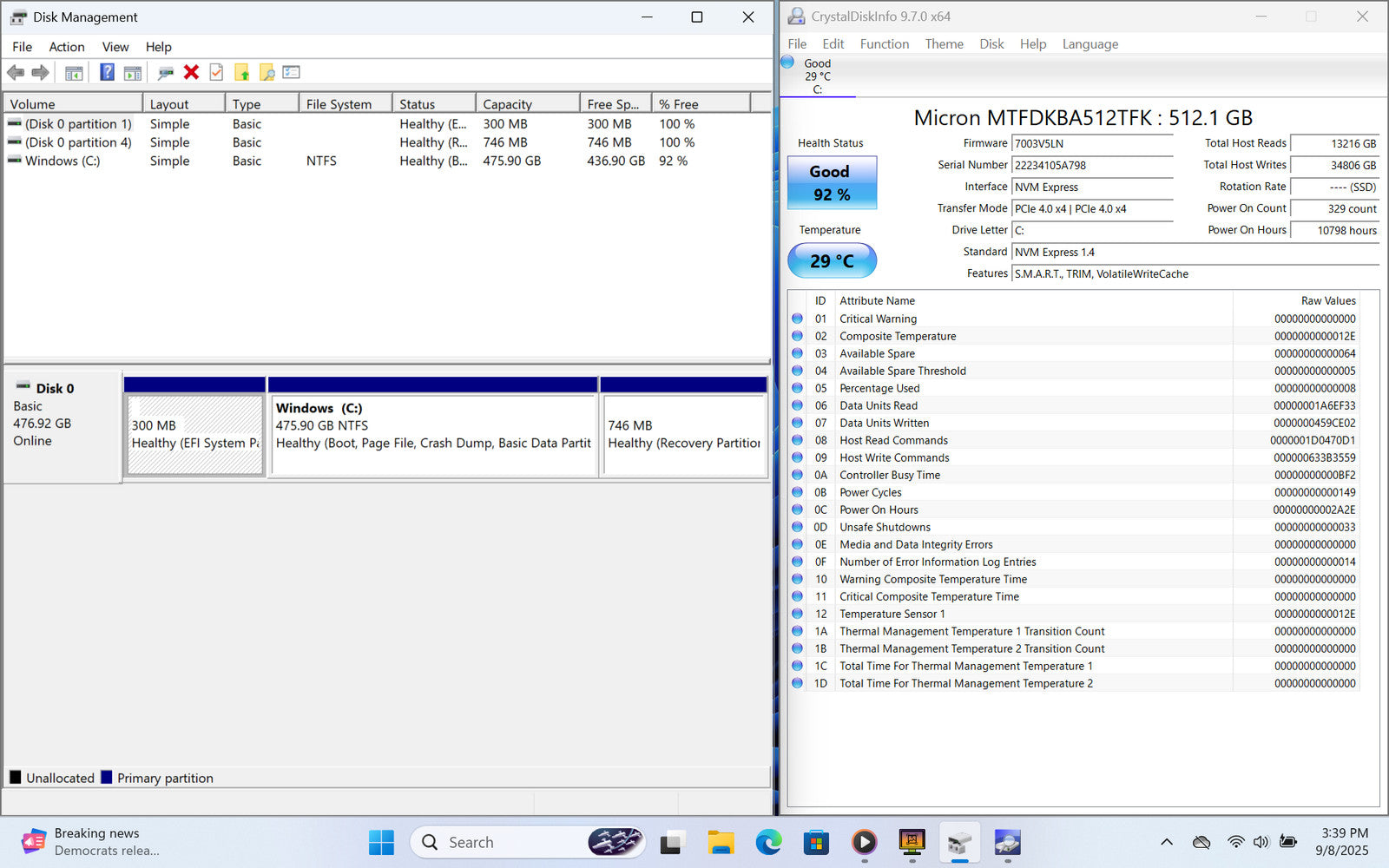Open the Help menu in Disk Management

point(158,47)
